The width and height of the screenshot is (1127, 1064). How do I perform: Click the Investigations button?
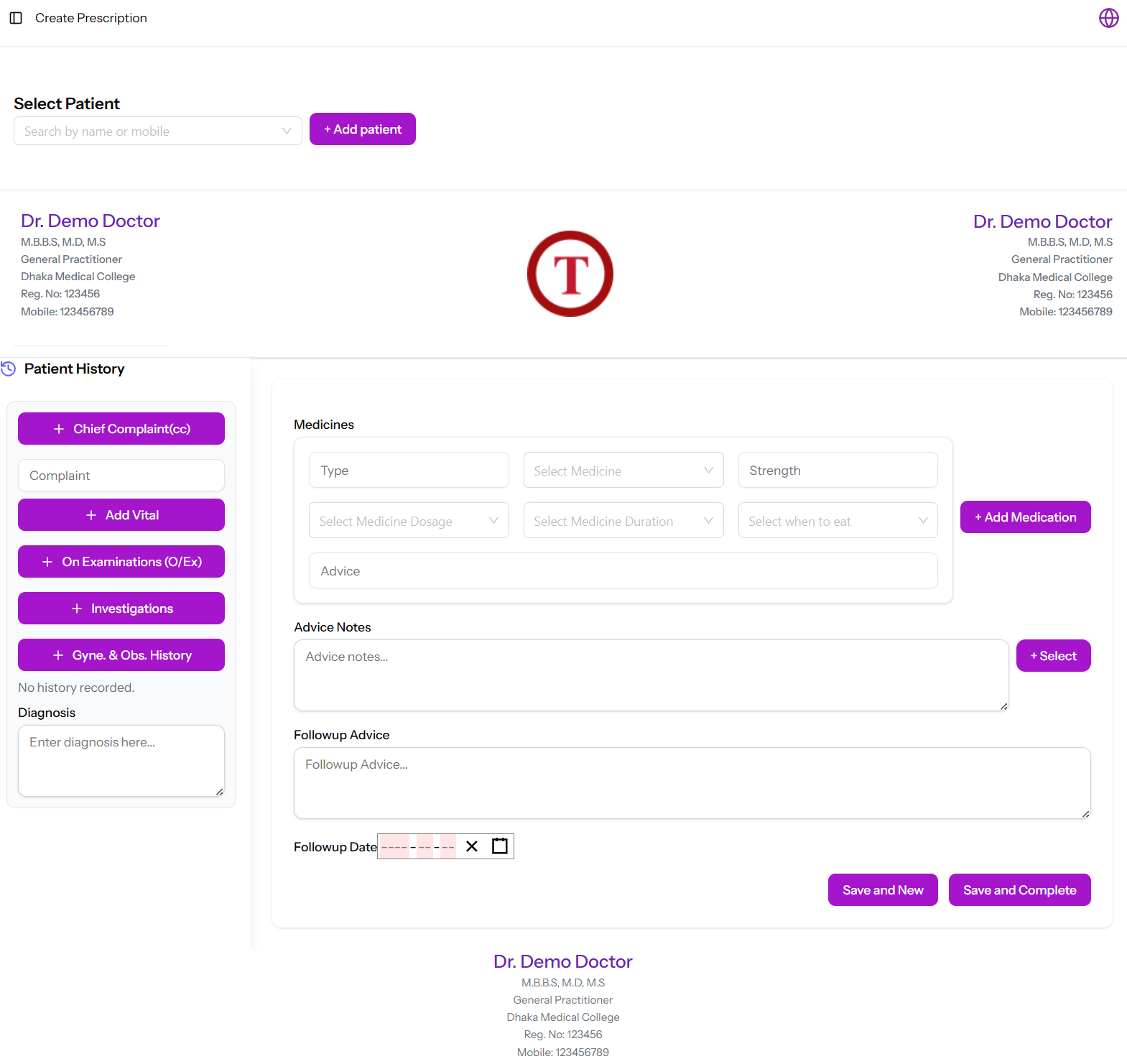pyautogui.click(x=121, y=609)
